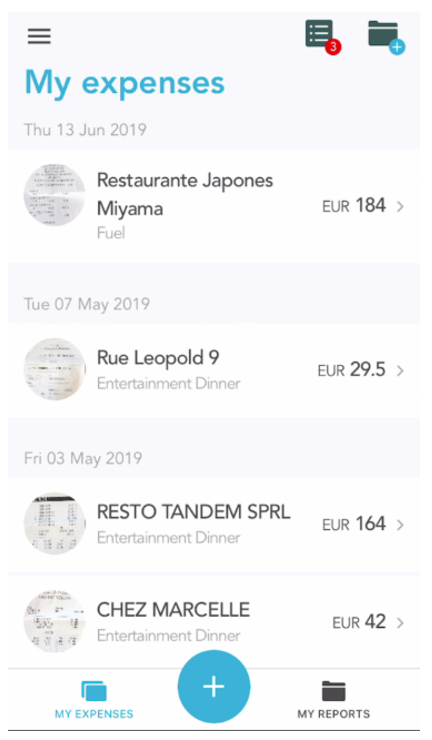Select the EUR 164 amount
Viewport: 432px width, 740px height.
point(354,524)
